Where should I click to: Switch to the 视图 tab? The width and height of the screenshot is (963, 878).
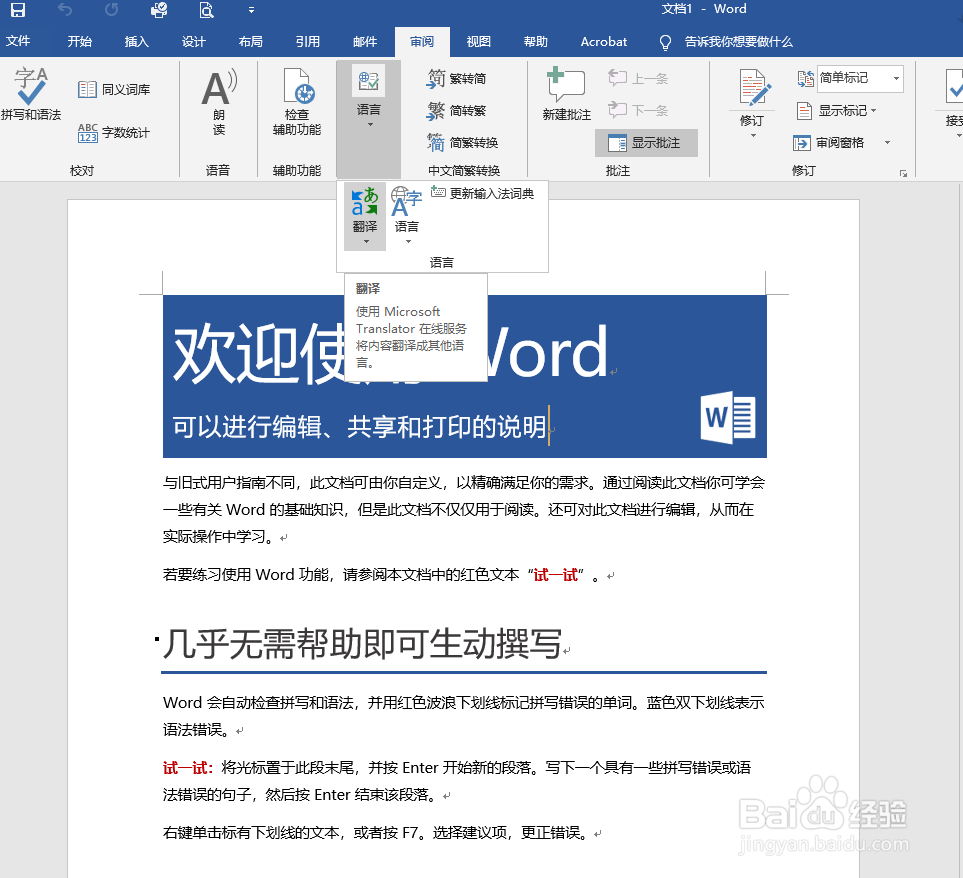click(478, 41)
